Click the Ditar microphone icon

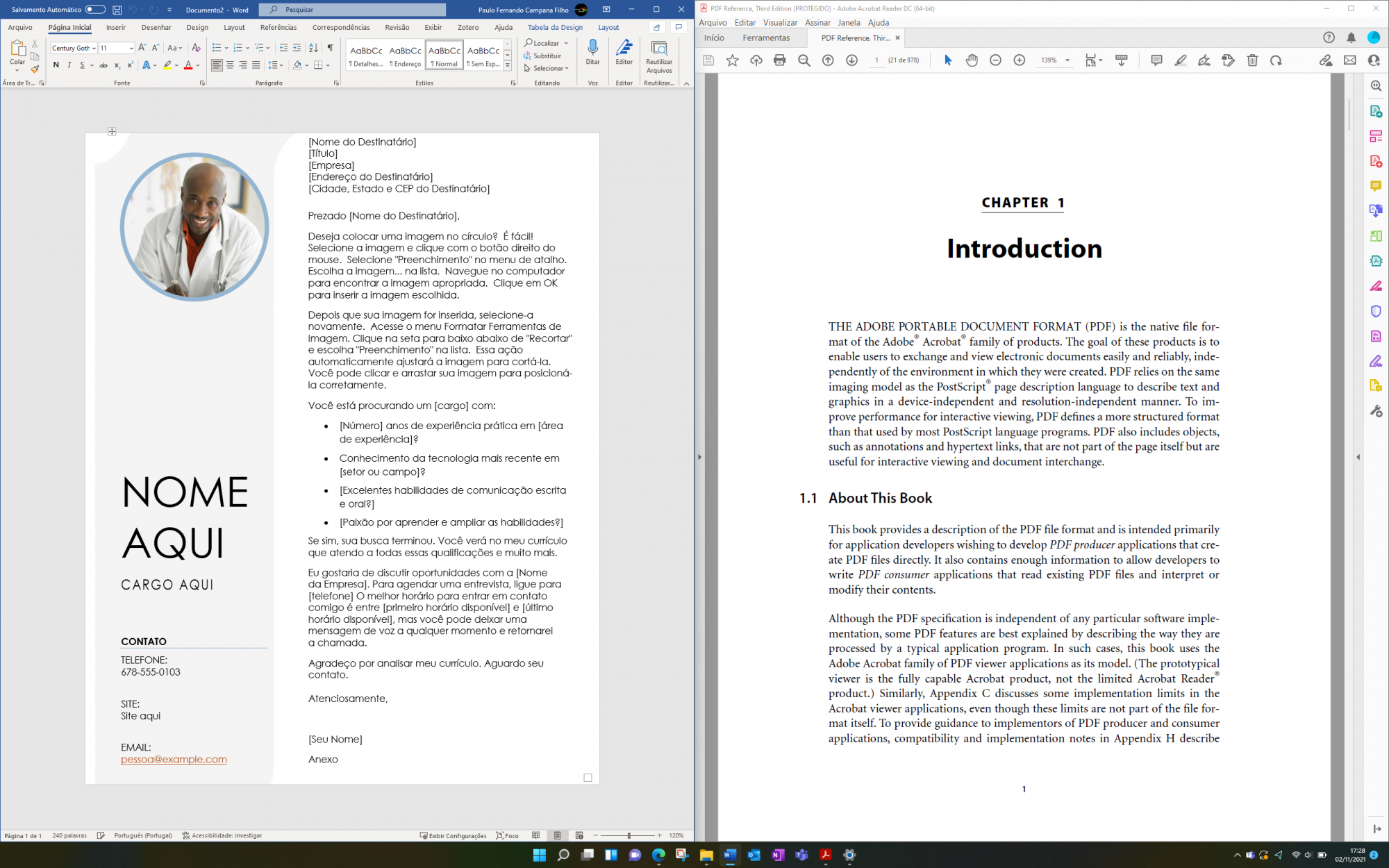click(x=592, y=49)
